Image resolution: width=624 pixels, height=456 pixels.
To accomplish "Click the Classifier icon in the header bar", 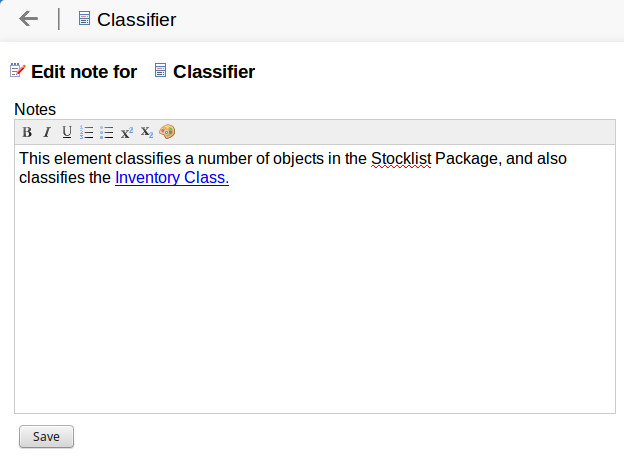I will pos(84,19).
